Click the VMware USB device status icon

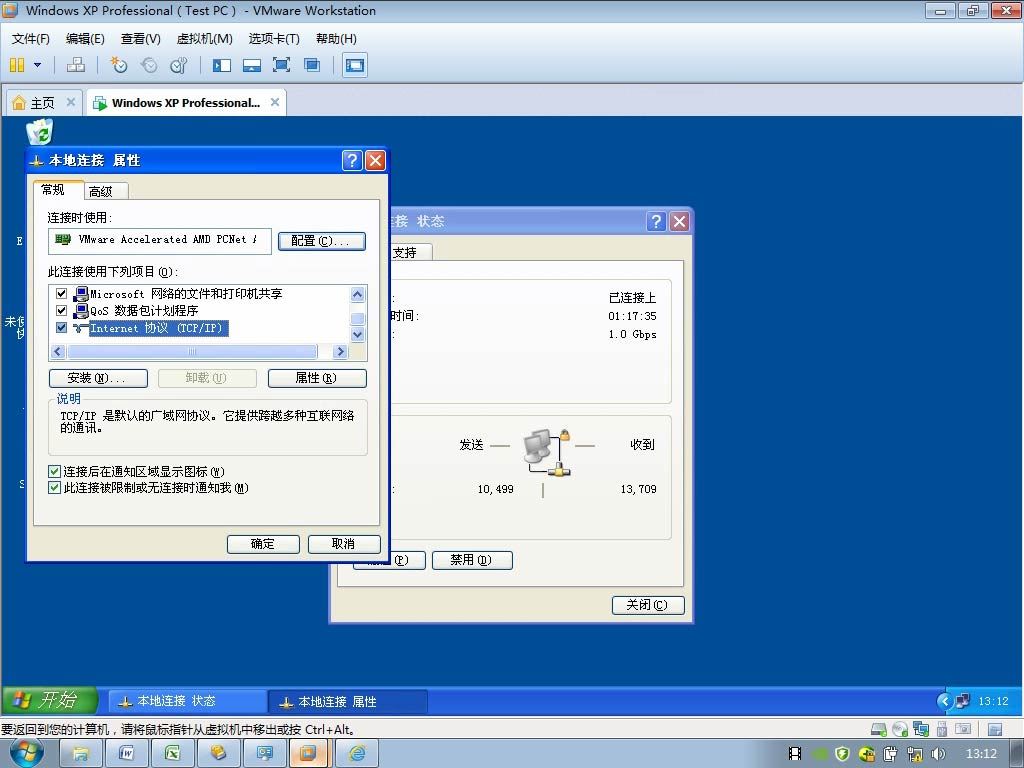(942, 729)
